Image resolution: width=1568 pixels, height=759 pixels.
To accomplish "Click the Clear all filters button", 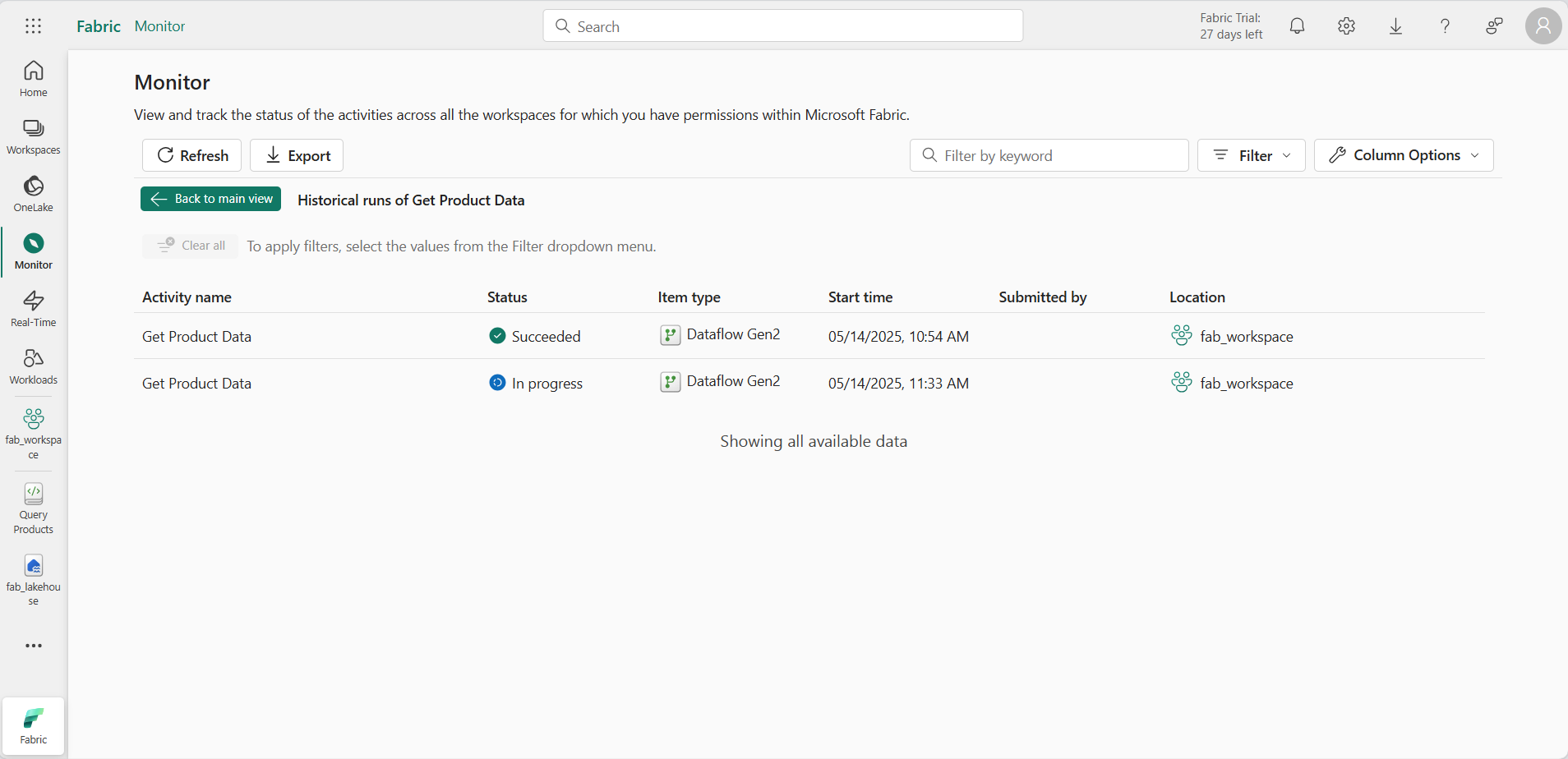I will pos(190,246).
